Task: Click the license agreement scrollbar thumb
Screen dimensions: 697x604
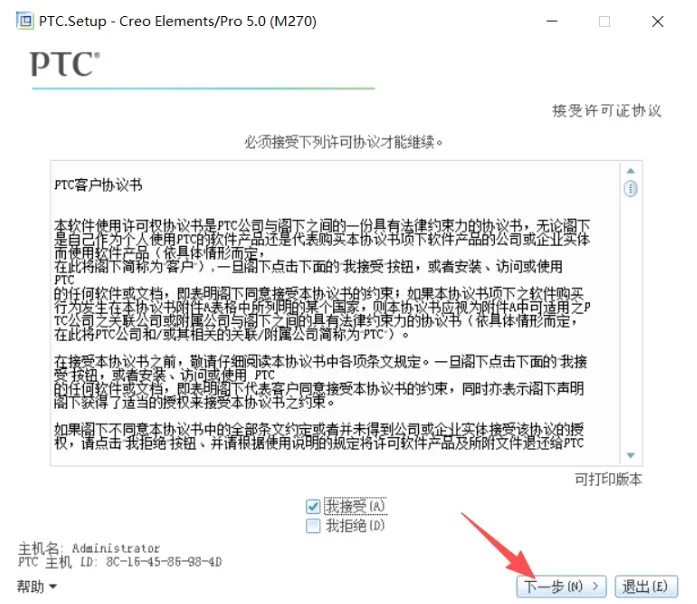Action: pos(630,188)
